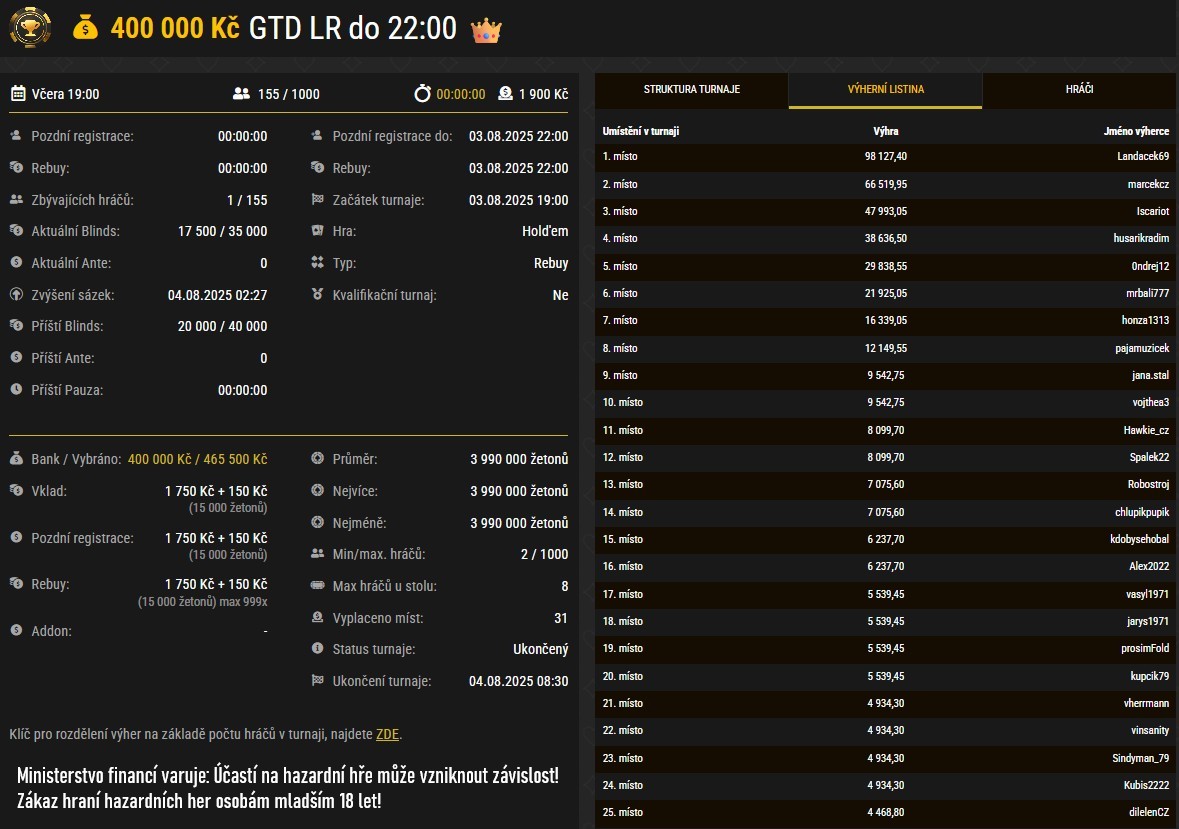The image size is (1179, 829).
Task: Switch to the Výherní listina tab
Action: [x=885, y=90]
